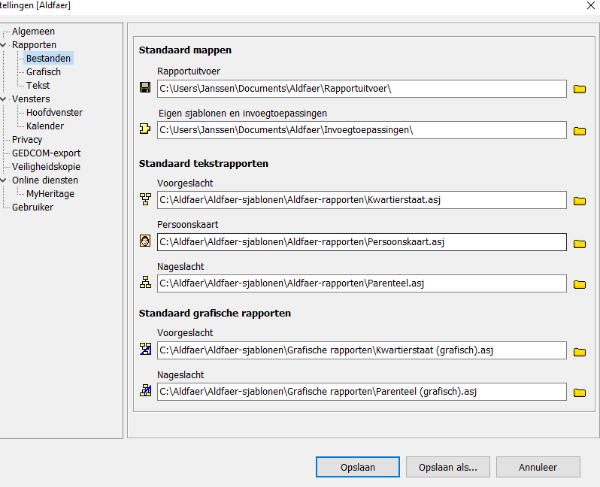Collapse the Rapporten tree node
Image resolution: width=600 pixels, height=487 pixels.
(5, 46)
